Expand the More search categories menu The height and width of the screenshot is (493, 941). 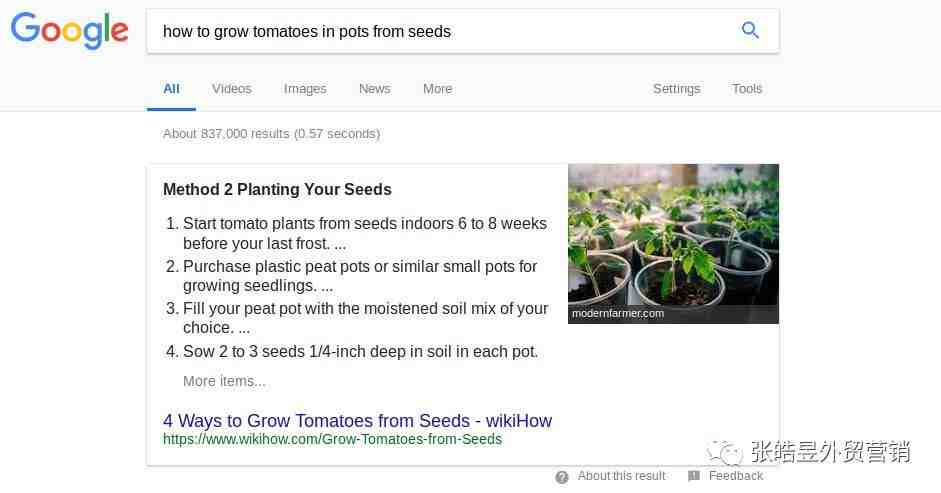tap(437, 89)
